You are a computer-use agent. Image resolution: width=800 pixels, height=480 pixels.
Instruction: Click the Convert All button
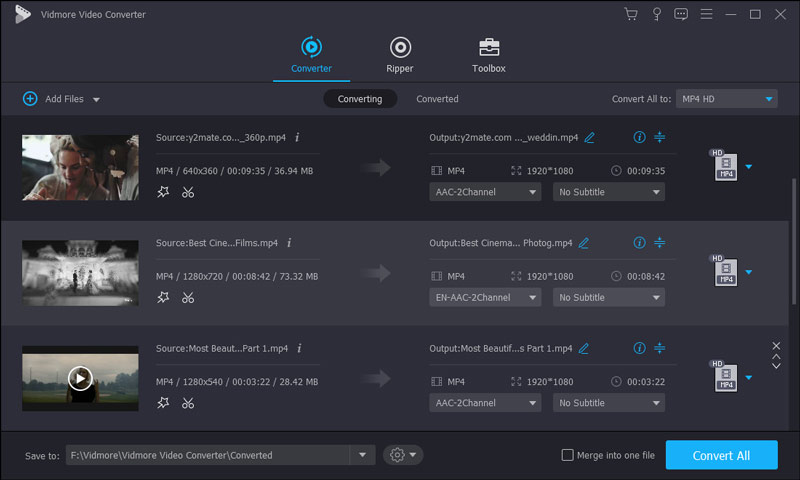point(721,455)
